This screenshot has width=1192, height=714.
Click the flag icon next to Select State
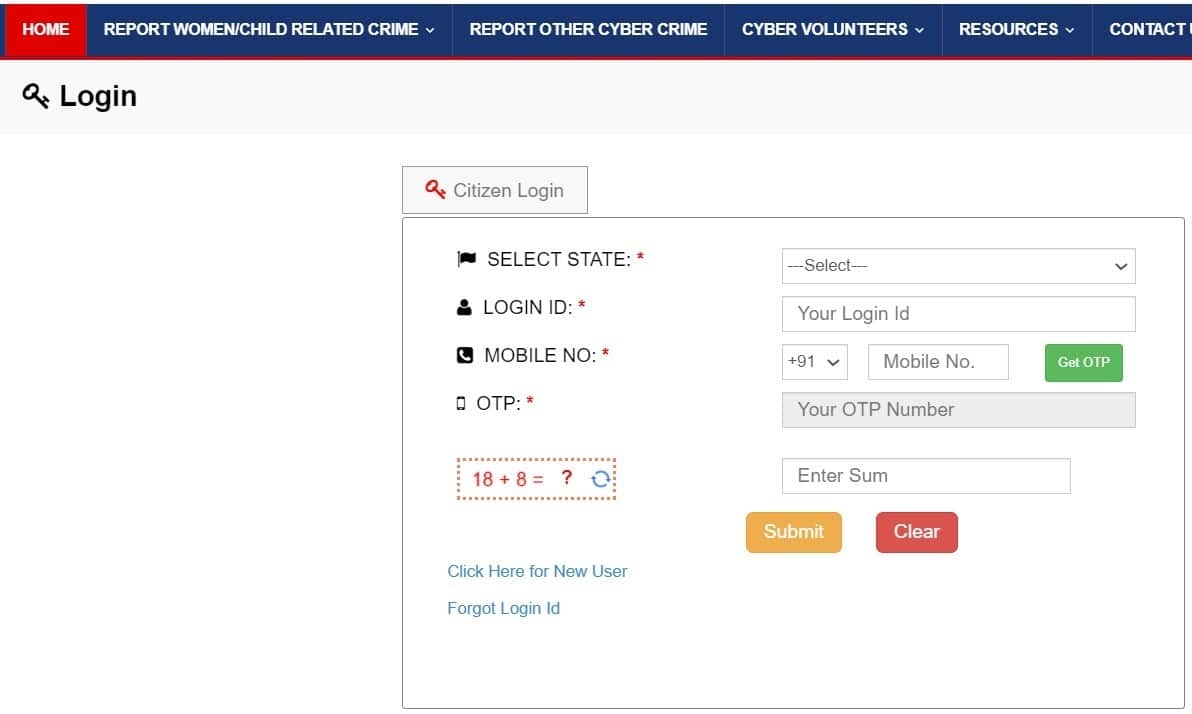(x=466, y=259)
